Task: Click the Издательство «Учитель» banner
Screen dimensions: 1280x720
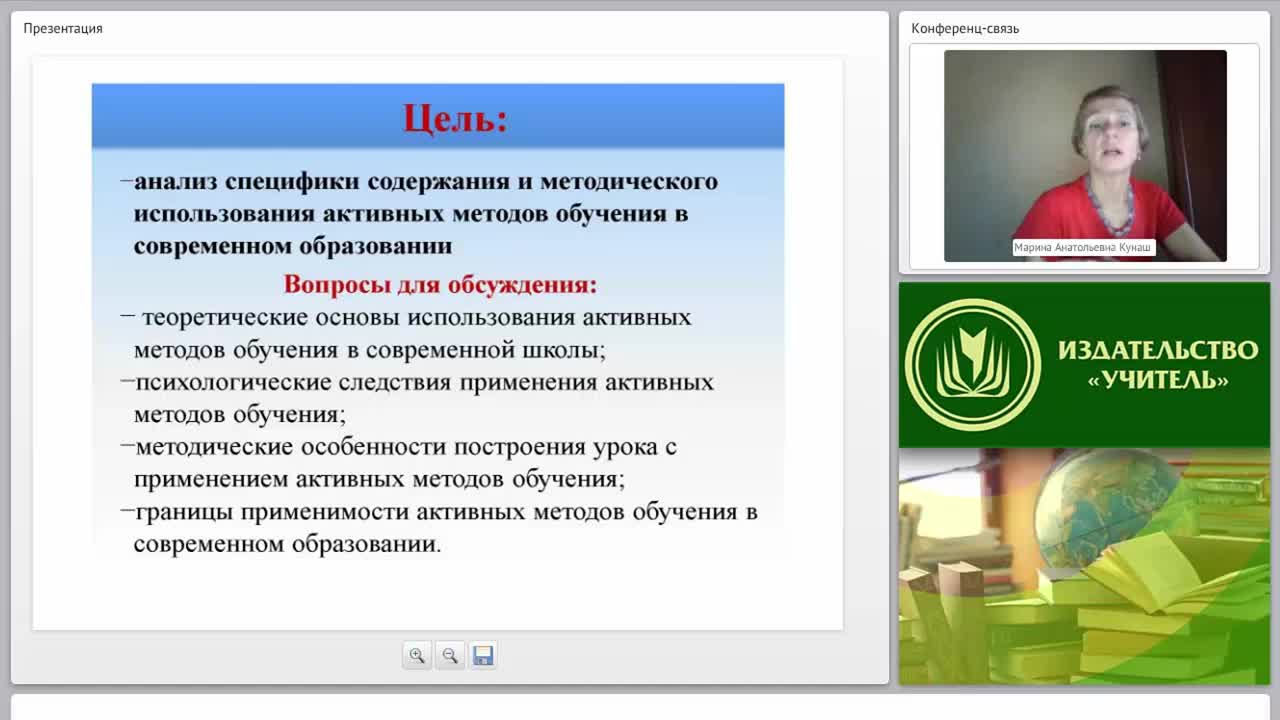Action: click(1084, 365)
